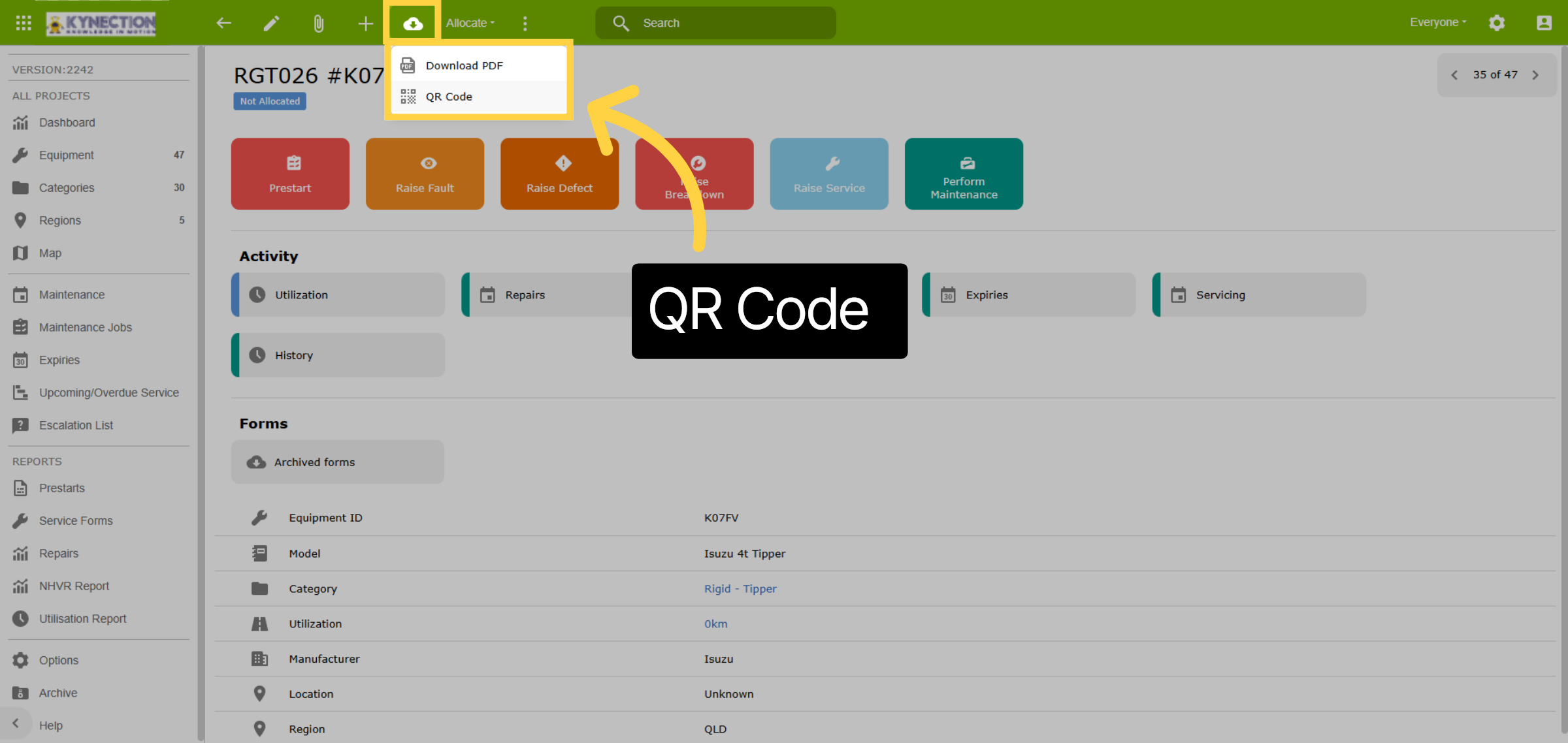
Task: Open Prestarts report
Action: (x=98, y=488)
